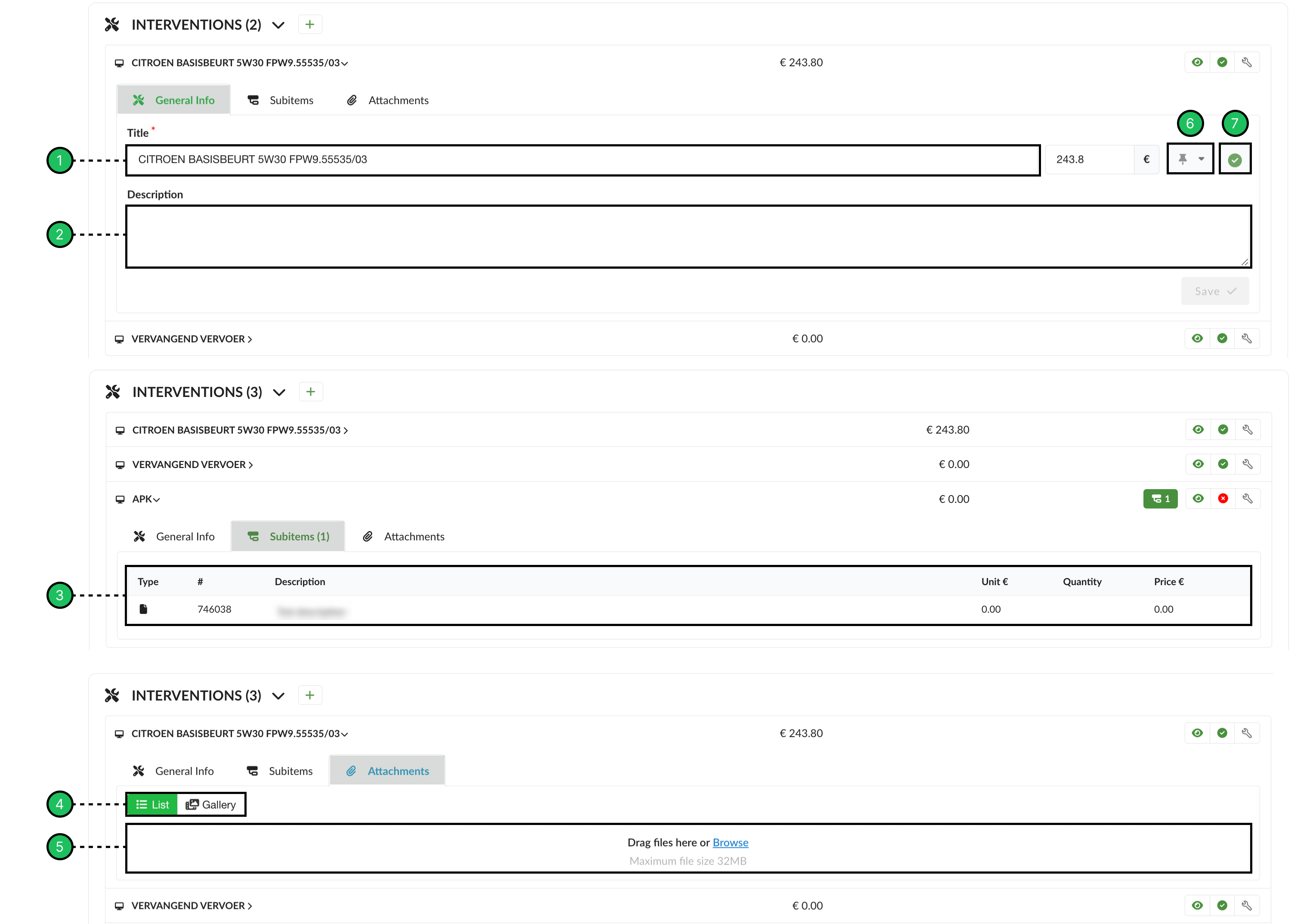Expand the APK intervention row
The width and height of the screenshot is (1316, 924).
click(145, 499)
